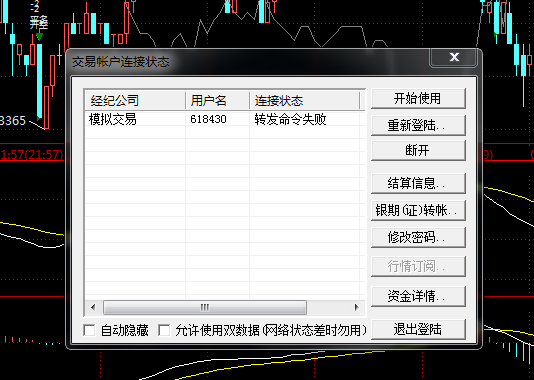Viewport: 534px width, 380px height.
Task: Select 转发命令失败 status cell
Action: coord(290,119)
